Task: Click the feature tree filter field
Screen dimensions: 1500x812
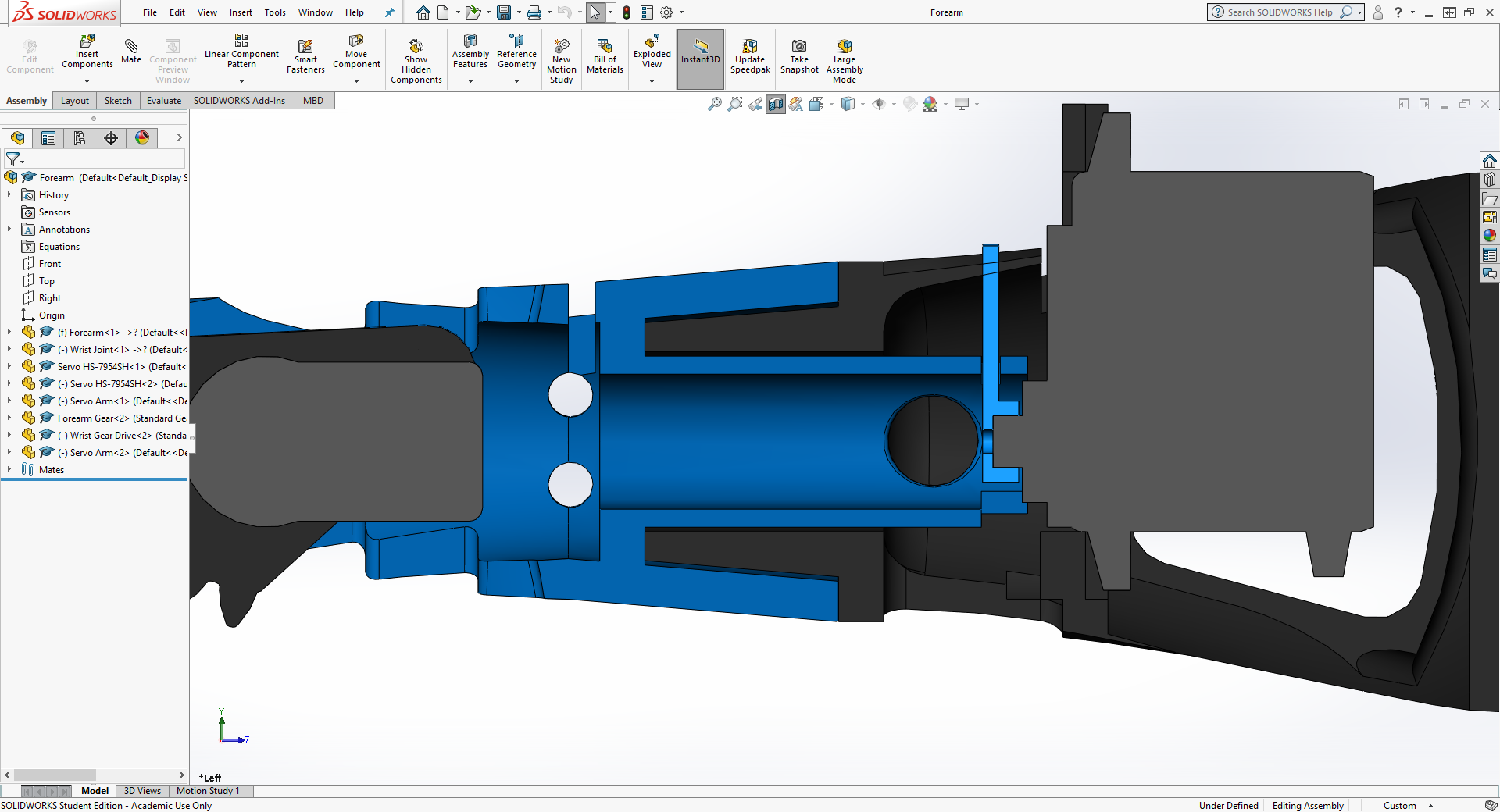Action: click(95, 159)
